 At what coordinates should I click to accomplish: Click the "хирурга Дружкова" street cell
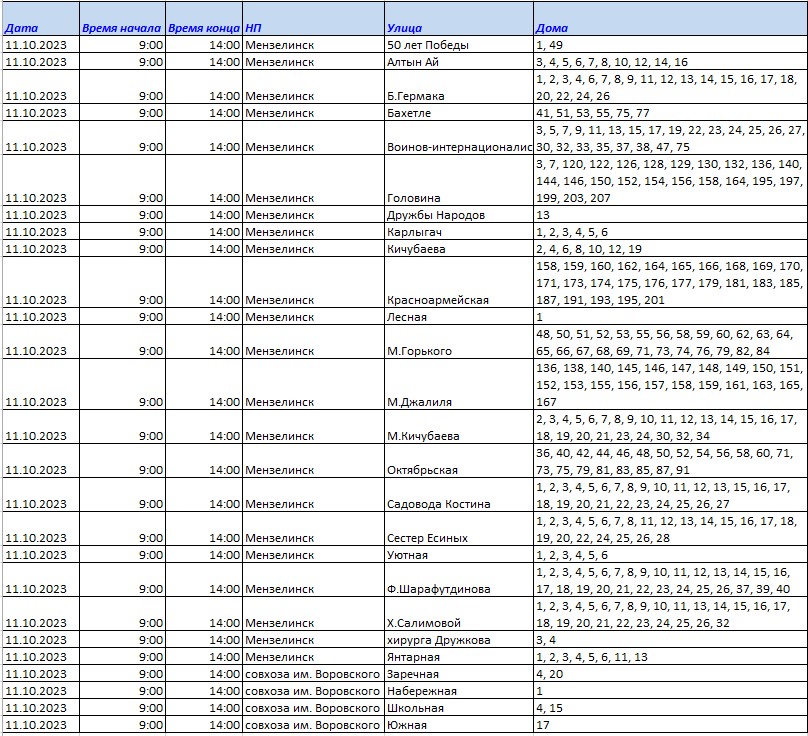457,640
